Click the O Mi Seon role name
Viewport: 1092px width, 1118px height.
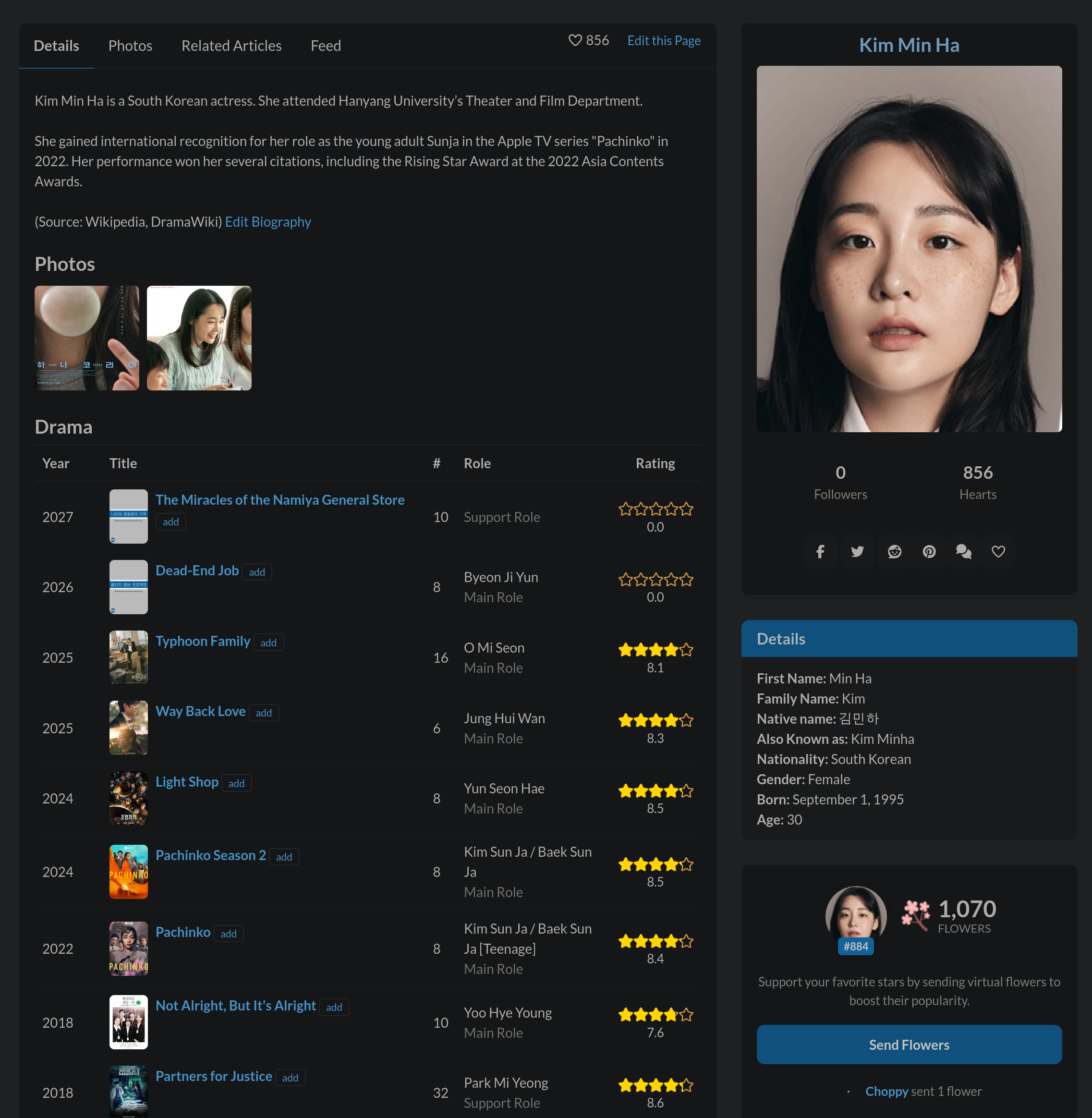(494, 648)
